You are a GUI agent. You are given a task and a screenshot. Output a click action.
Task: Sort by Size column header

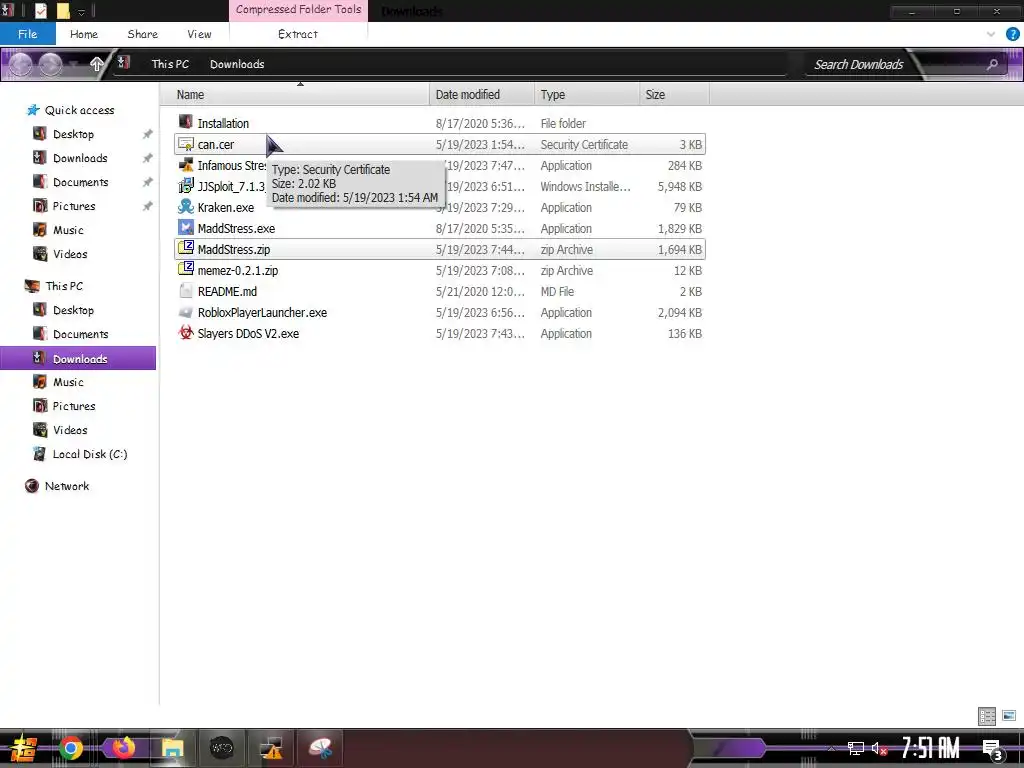click(674, 95)
